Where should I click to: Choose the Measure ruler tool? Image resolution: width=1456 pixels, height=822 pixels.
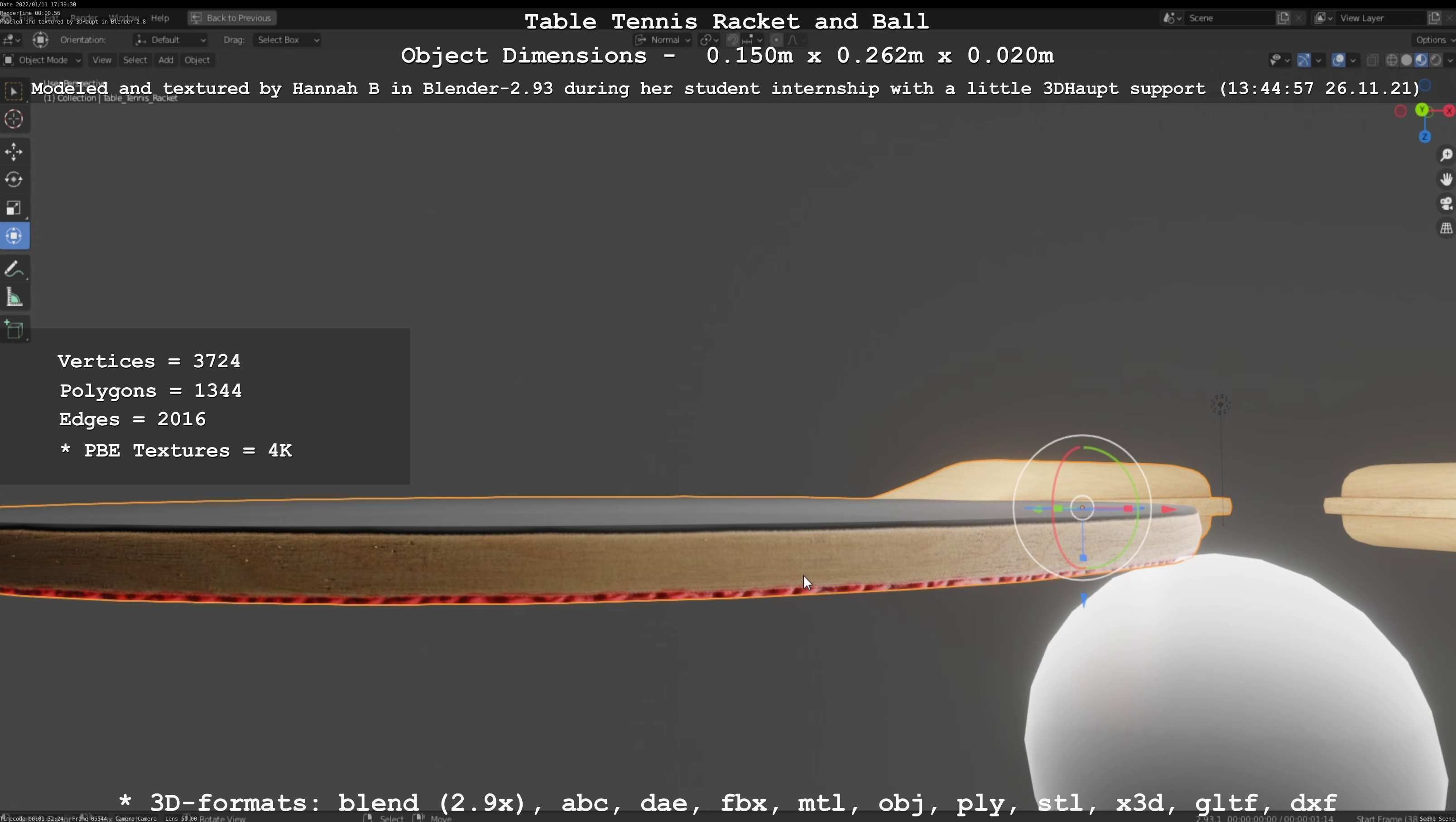[x=14, y=298]
